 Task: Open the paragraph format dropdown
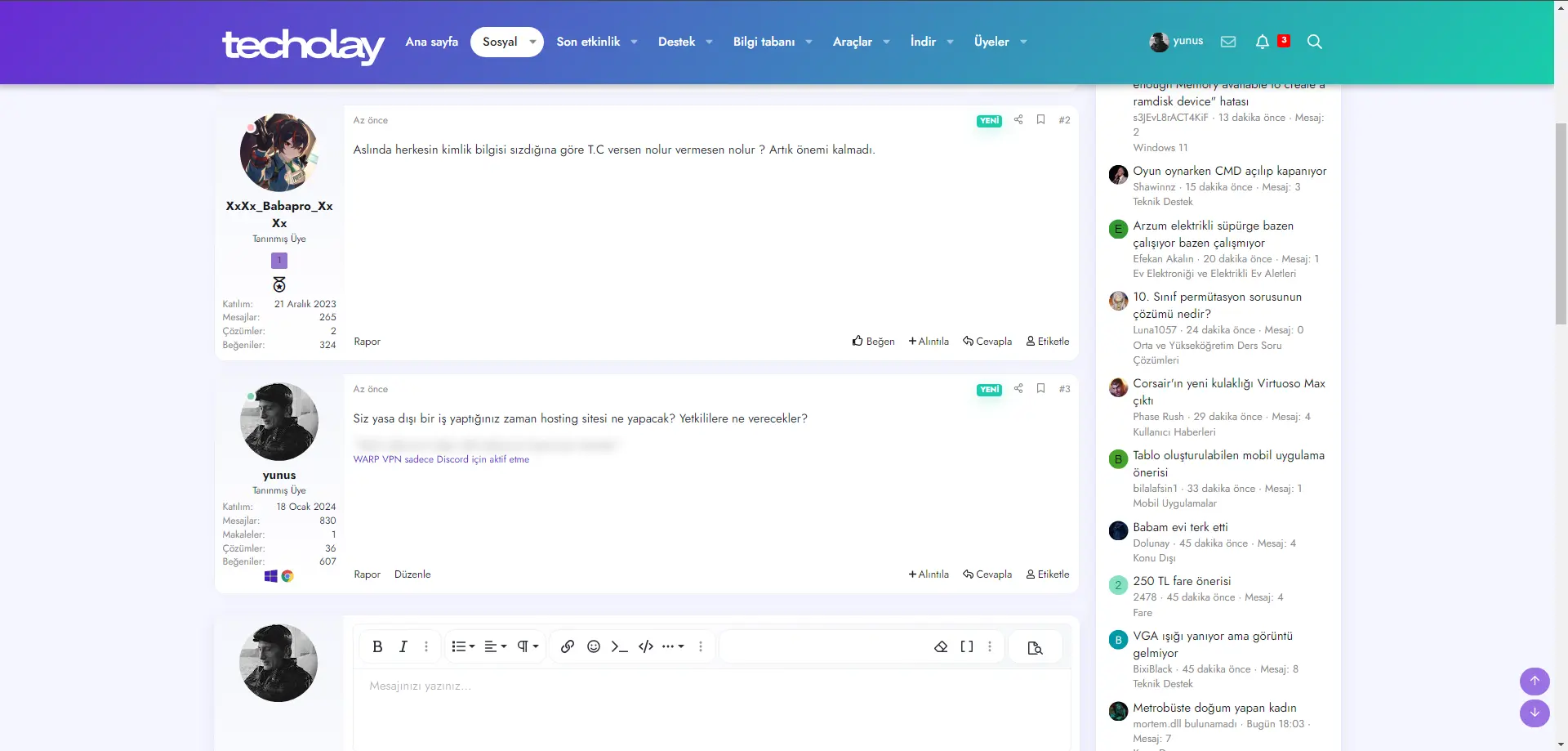[x=528, y=646]
